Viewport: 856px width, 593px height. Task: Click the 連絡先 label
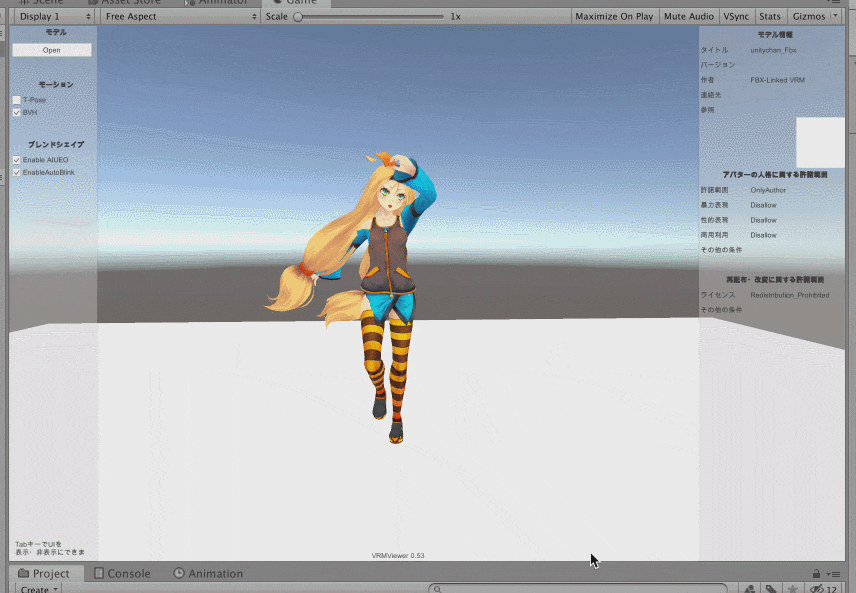(711, 95)
